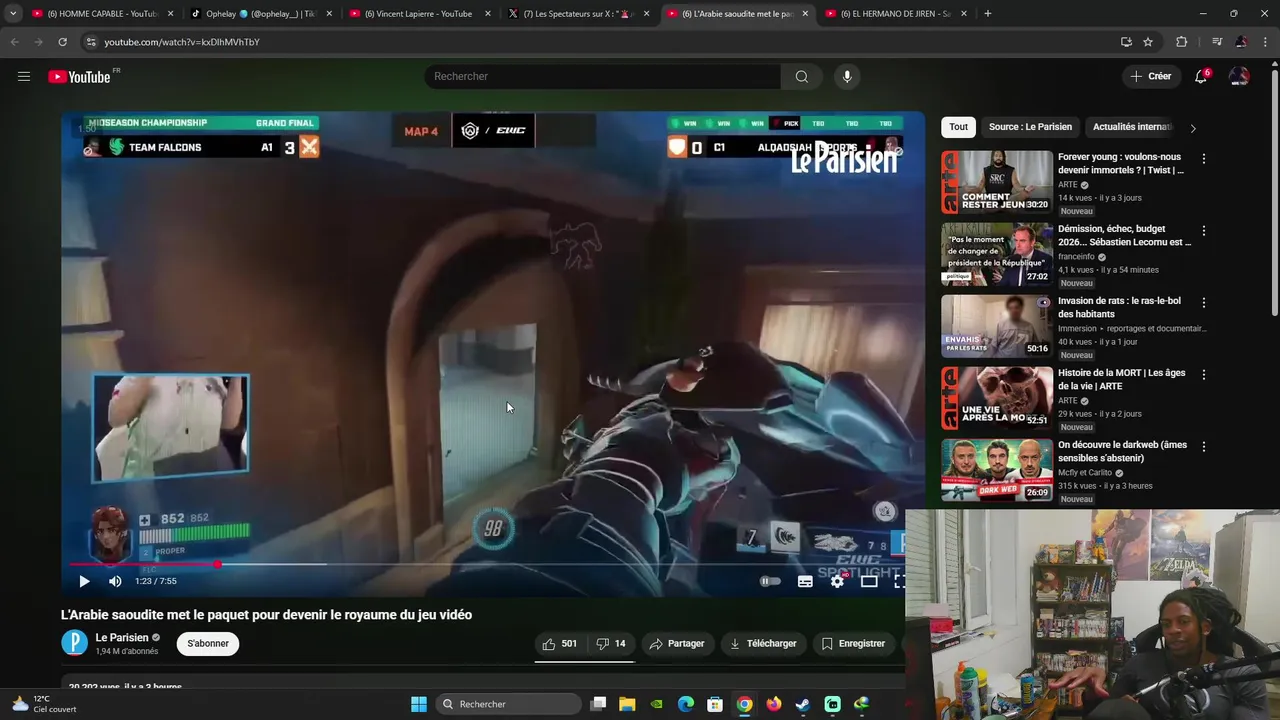This screenshot has height=720, width=1280.
Task: View site information icon in the address bar
Action: 90,42
